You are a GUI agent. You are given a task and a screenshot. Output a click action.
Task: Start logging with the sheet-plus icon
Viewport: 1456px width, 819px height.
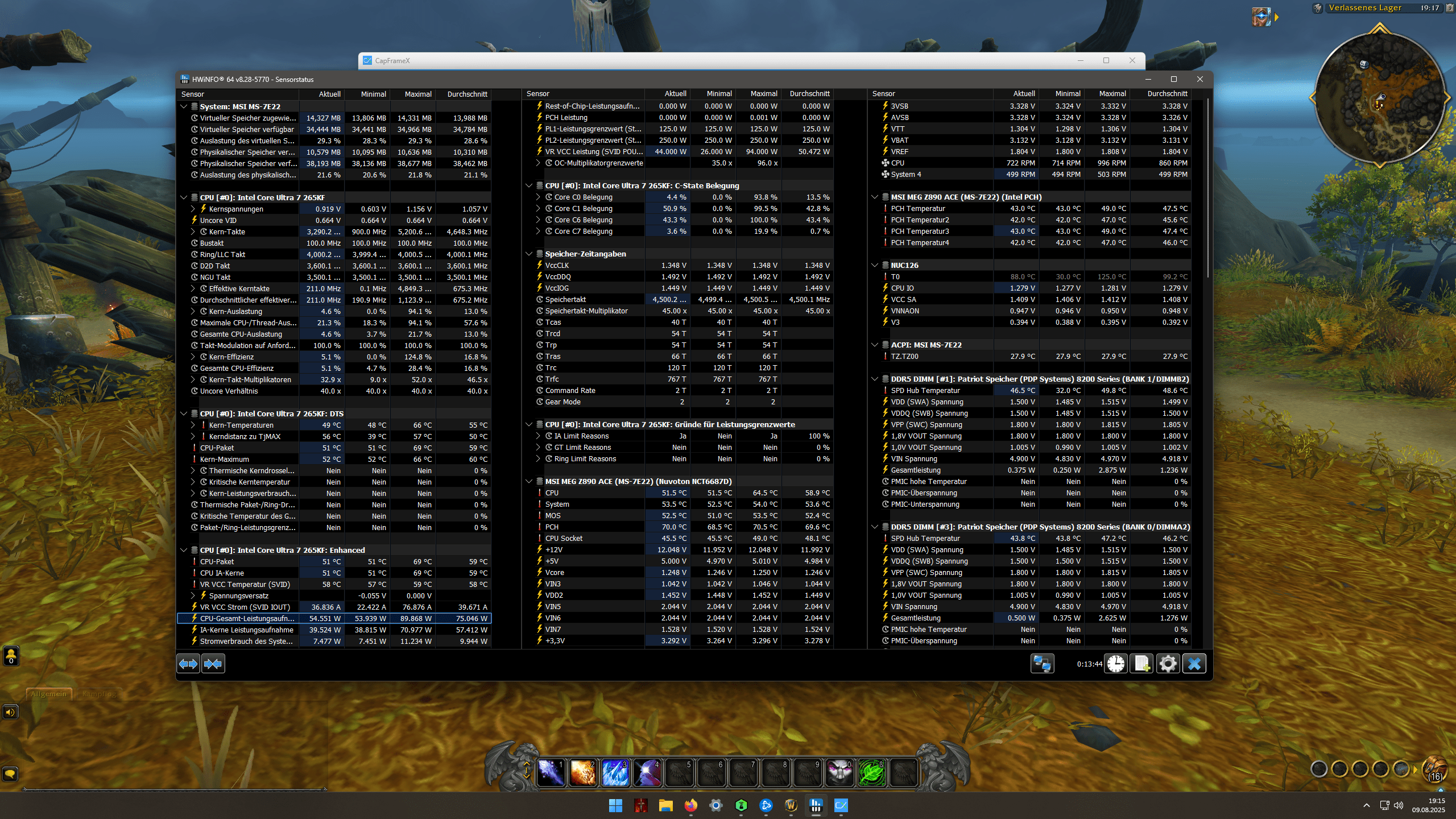pos(1141,664)
